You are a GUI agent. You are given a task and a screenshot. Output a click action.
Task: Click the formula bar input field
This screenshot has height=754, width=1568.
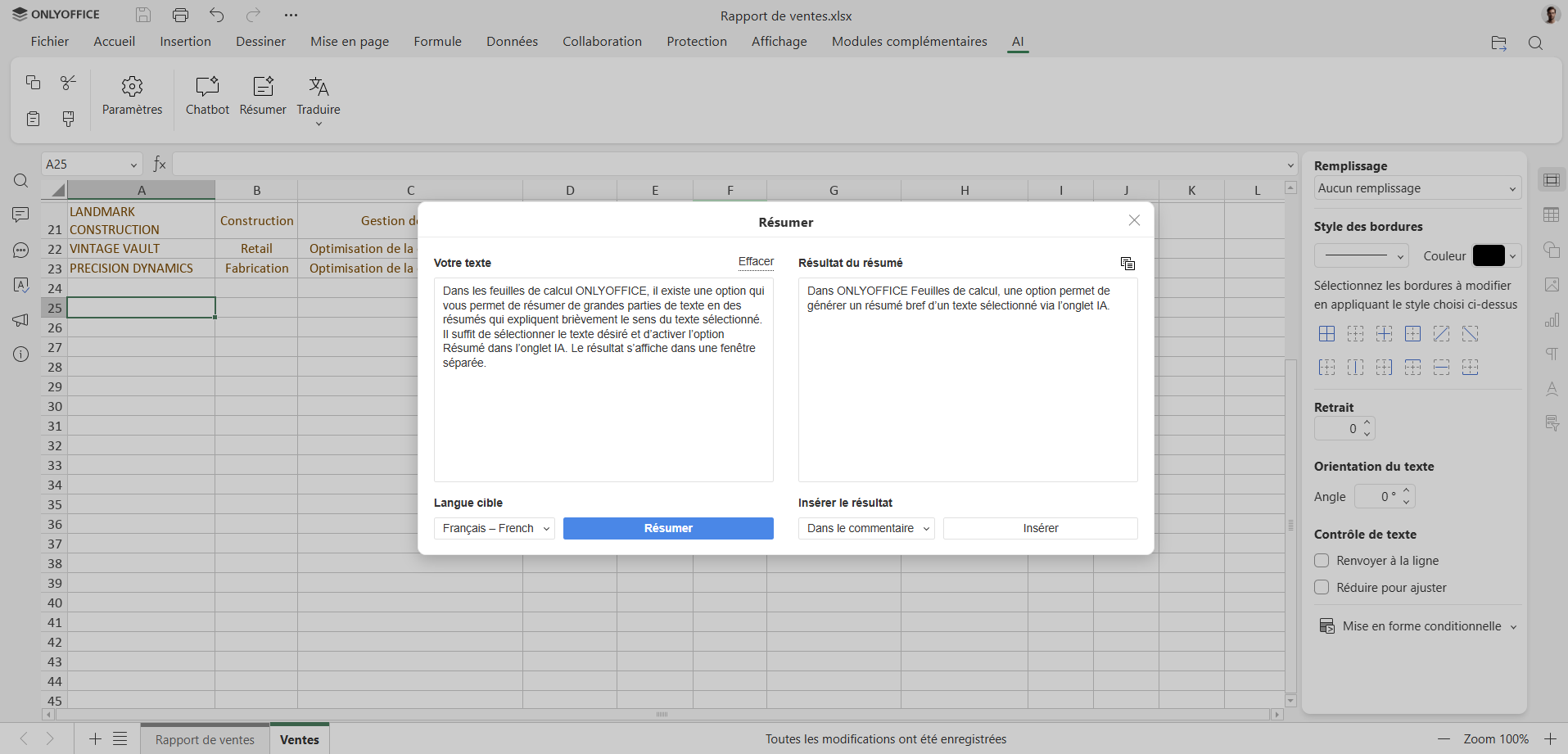[x=728, y=165]
